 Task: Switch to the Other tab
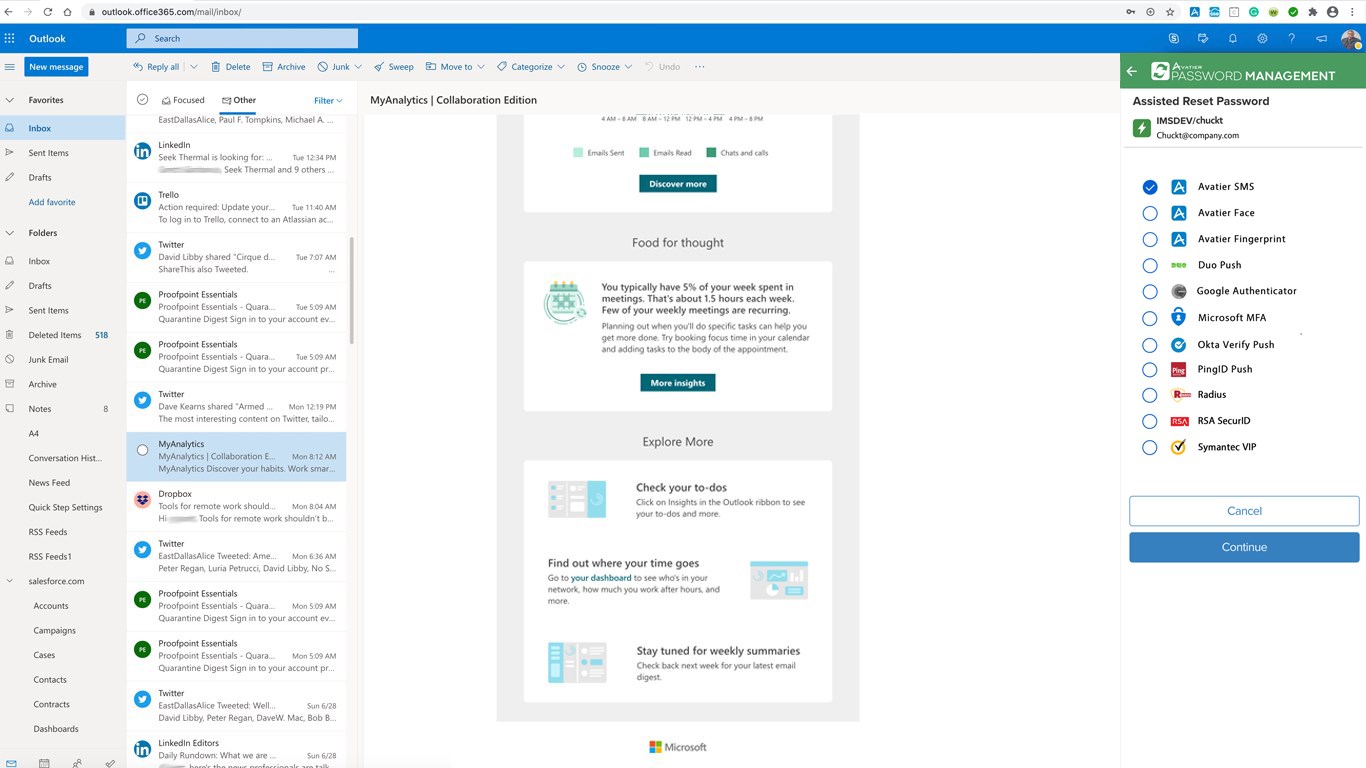coord(239,100)
